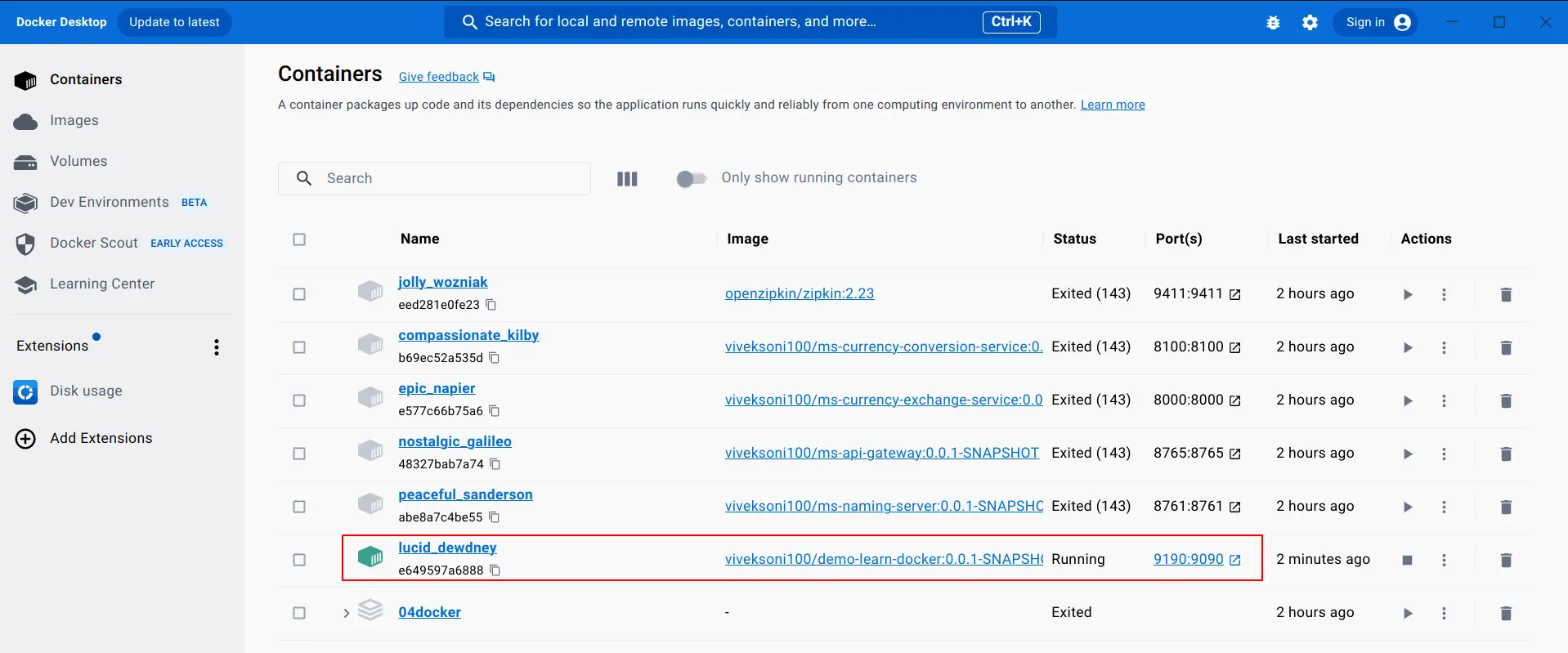The image size is (1568, 653).
Task: Start the peaceful_sanderson container
Action: pyautogui.click(x=1408, y=507)
